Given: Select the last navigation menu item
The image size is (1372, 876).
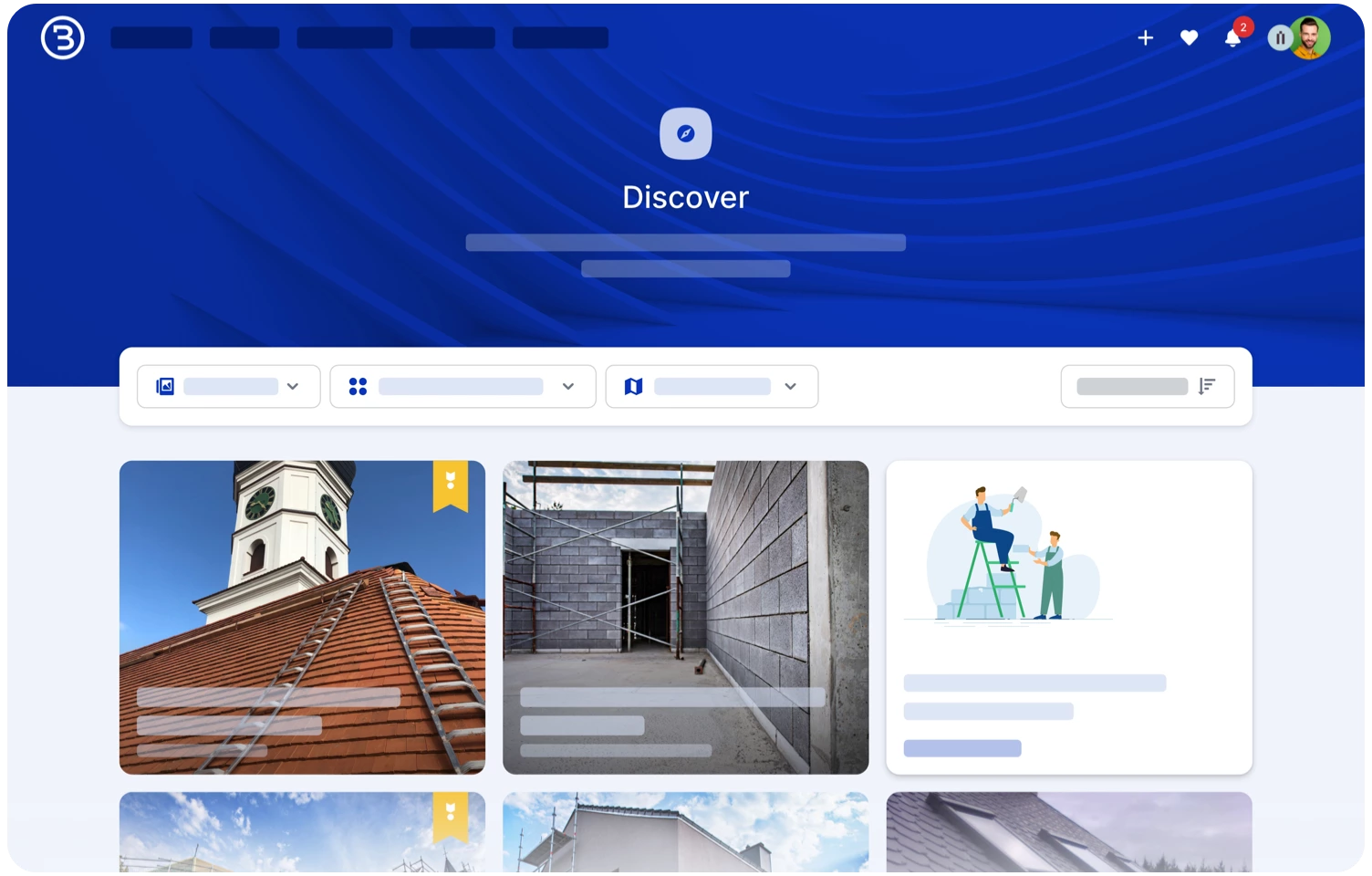Looking at the screenshot, I should tap(560, 38).
